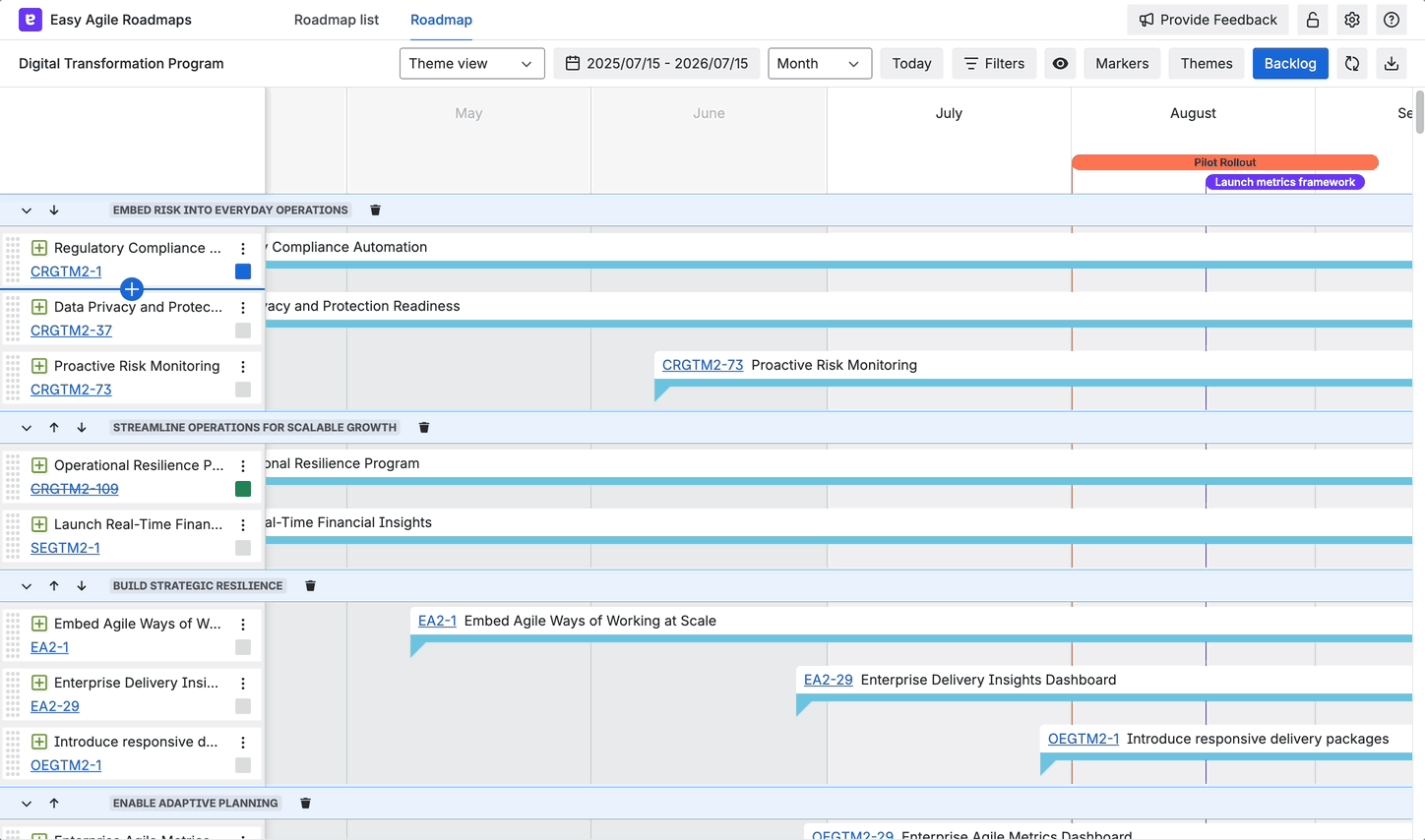Click the refresh sync icon beside Backlog
1425x840 pixels.
coord(1352,64)
